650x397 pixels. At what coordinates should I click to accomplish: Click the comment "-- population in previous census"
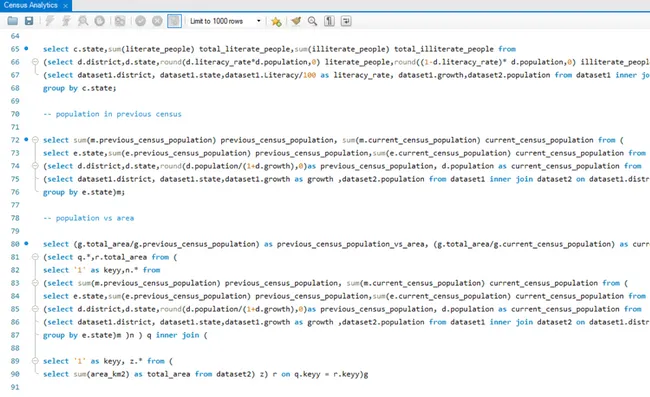pyautogui.click(x=112, y=114)
